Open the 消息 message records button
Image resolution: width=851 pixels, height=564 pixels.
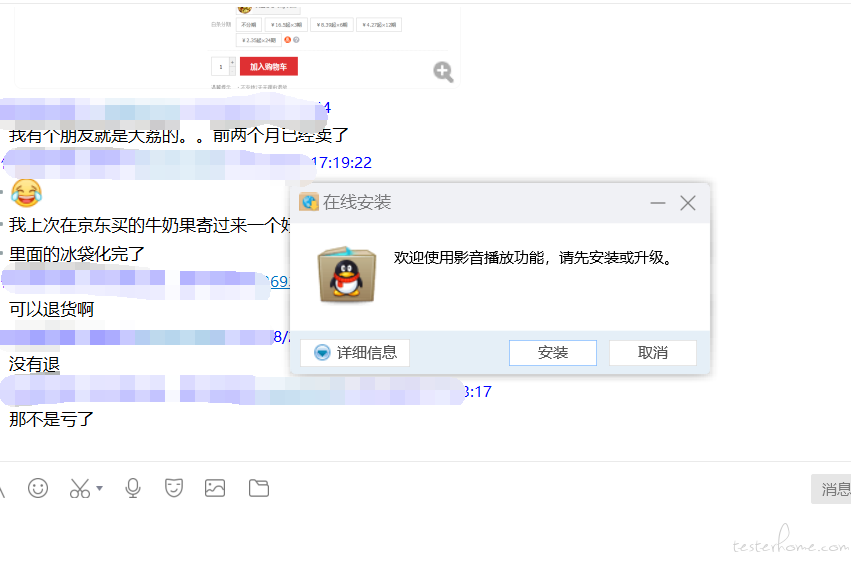point(831,489)
